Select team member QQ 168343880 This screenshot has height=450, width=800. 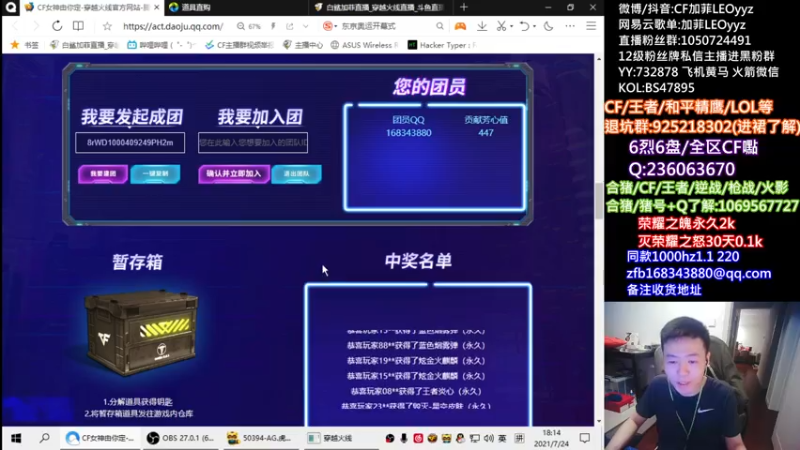click(x=409, y=133)
